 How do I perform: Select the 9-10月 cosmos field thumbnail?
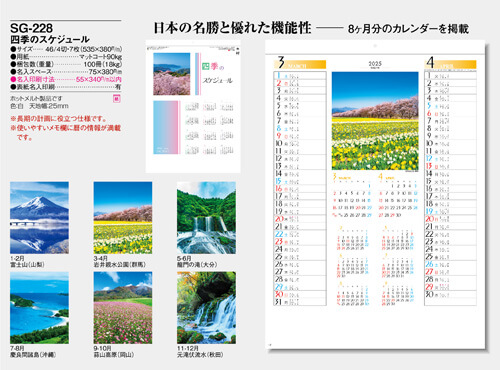pos(123,308)
